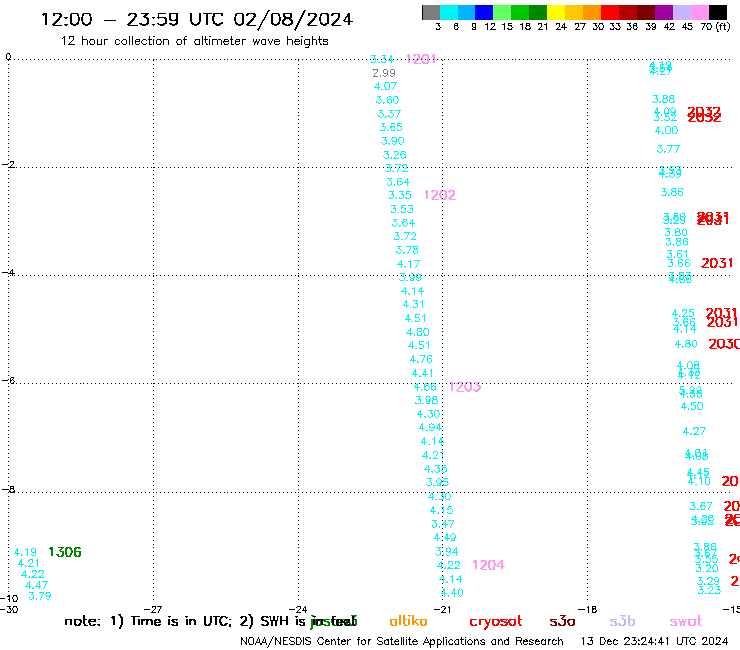Select the 'altika' satellite legend label
This screenshot has height=650, width=740.
click(408, 621)
